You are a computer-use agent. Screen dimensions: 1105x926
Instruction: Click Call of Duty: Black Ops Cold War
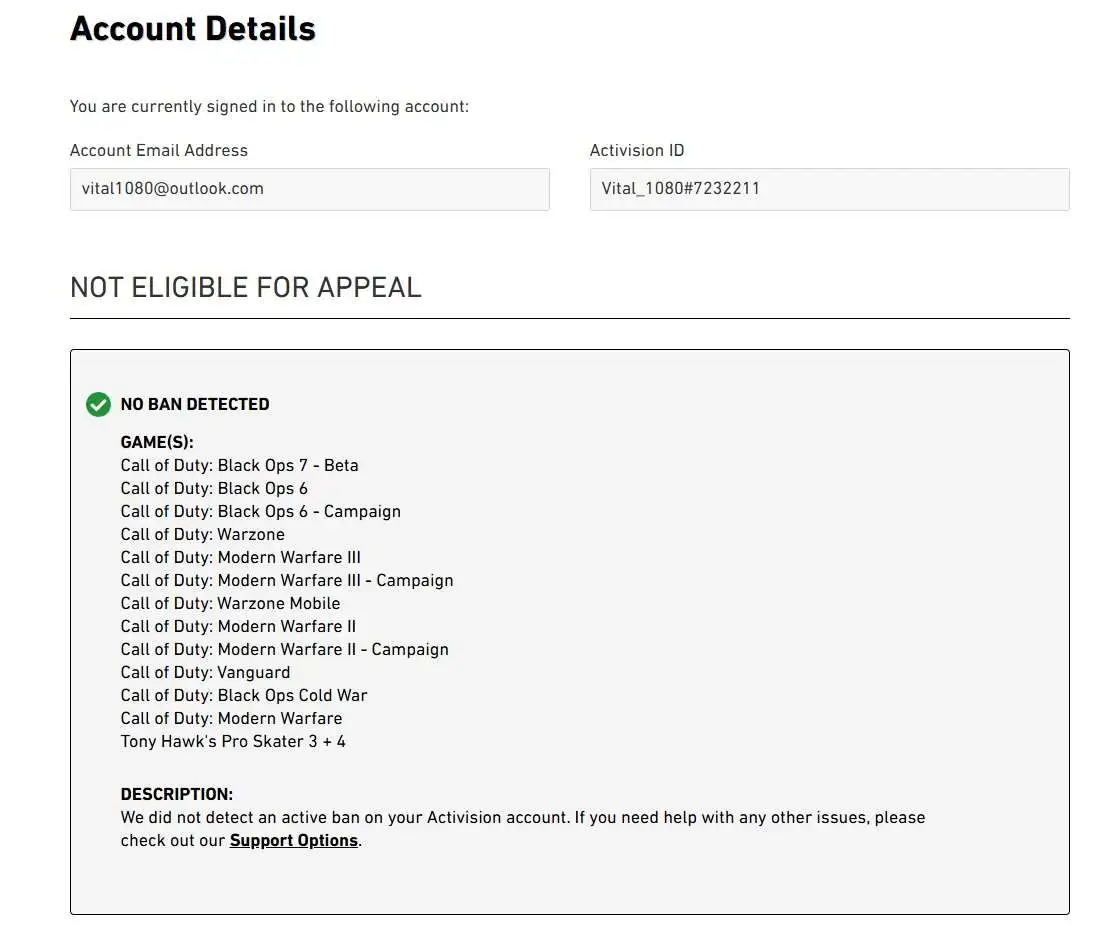coord(244,695)
